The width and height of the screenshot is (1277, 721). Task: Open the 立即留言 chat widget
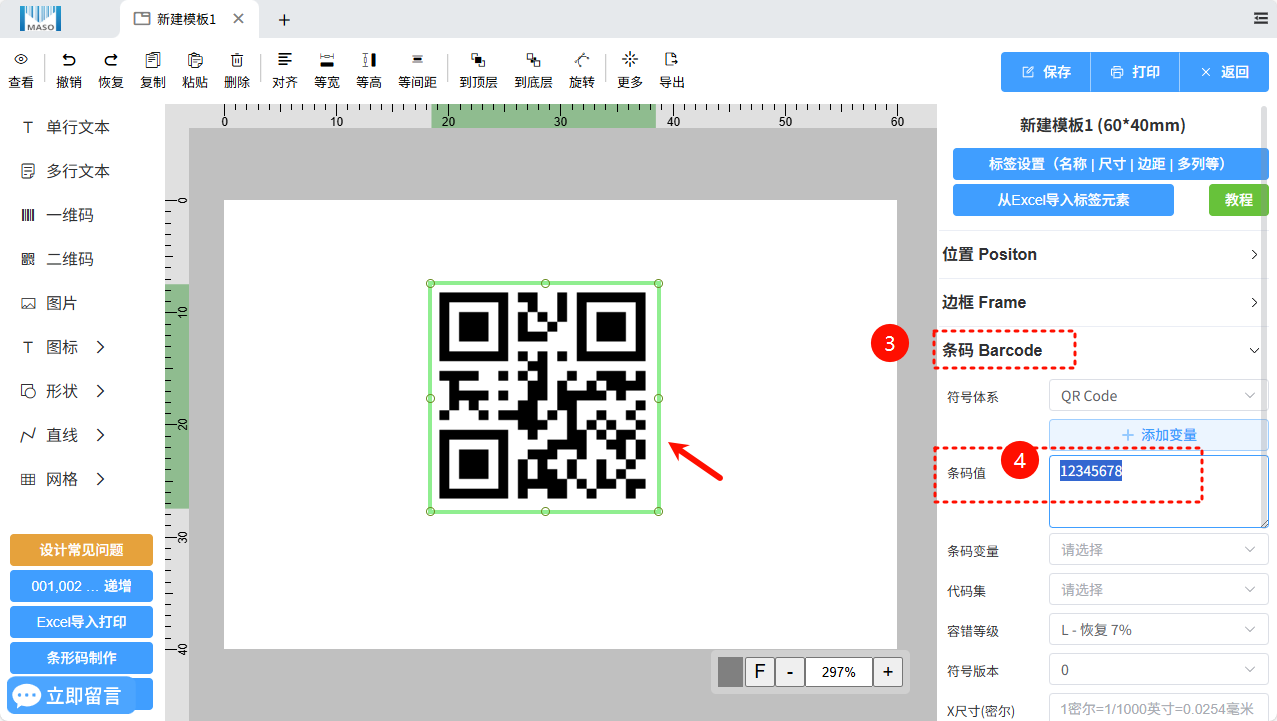point(71,695)
